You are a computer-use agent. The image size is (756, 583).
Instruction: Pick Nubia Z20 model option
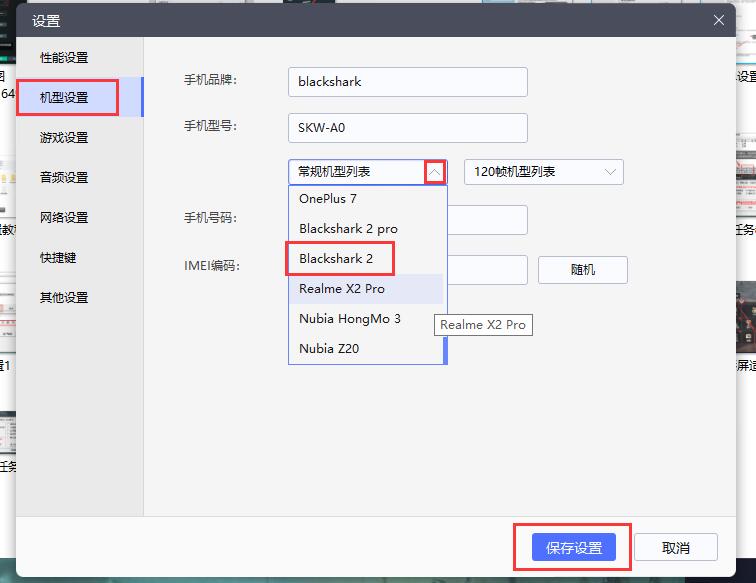[366, 349]
